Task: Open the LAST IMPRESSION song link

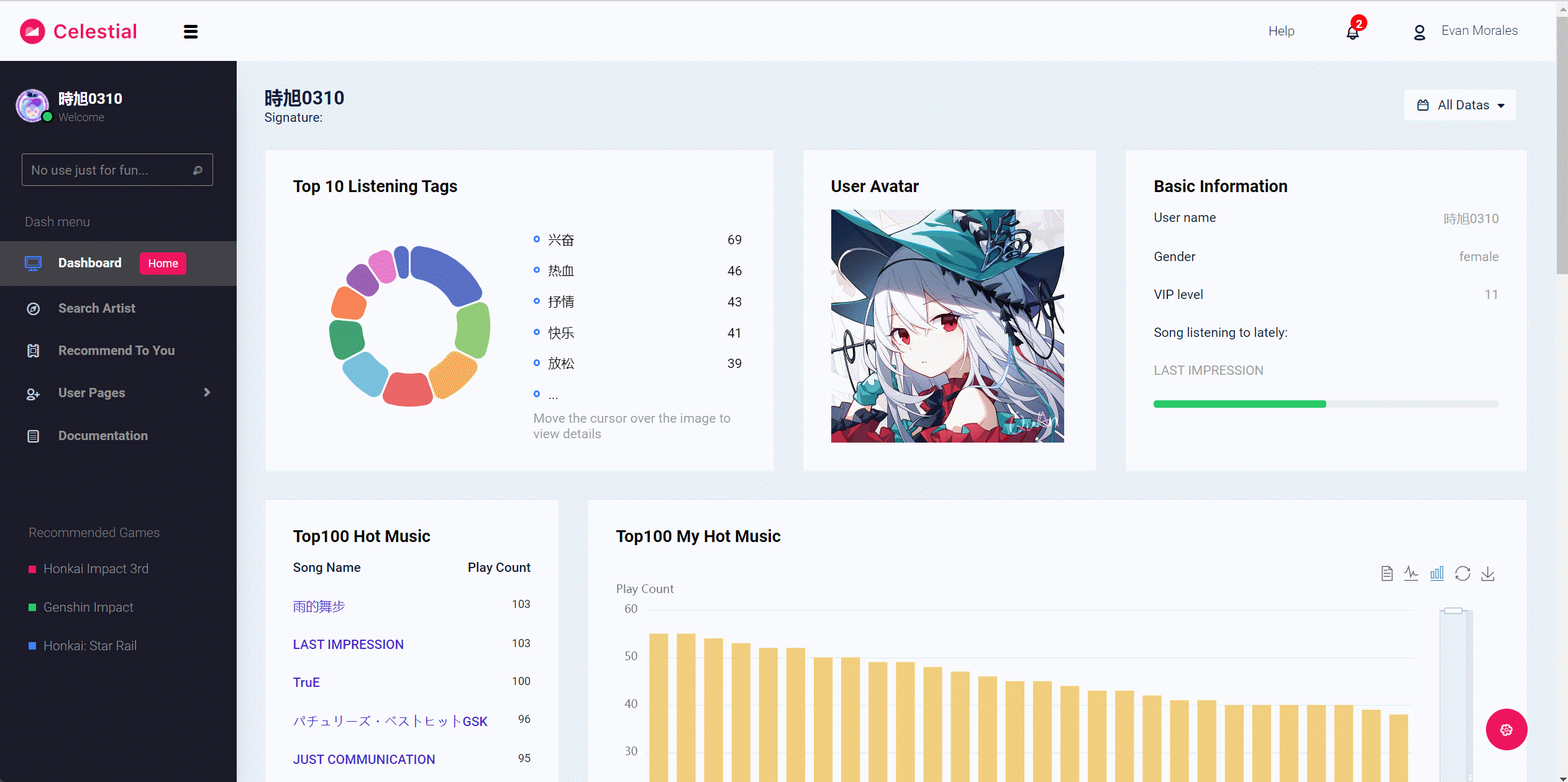Action: pyautogui.click(x=348, y=645)
